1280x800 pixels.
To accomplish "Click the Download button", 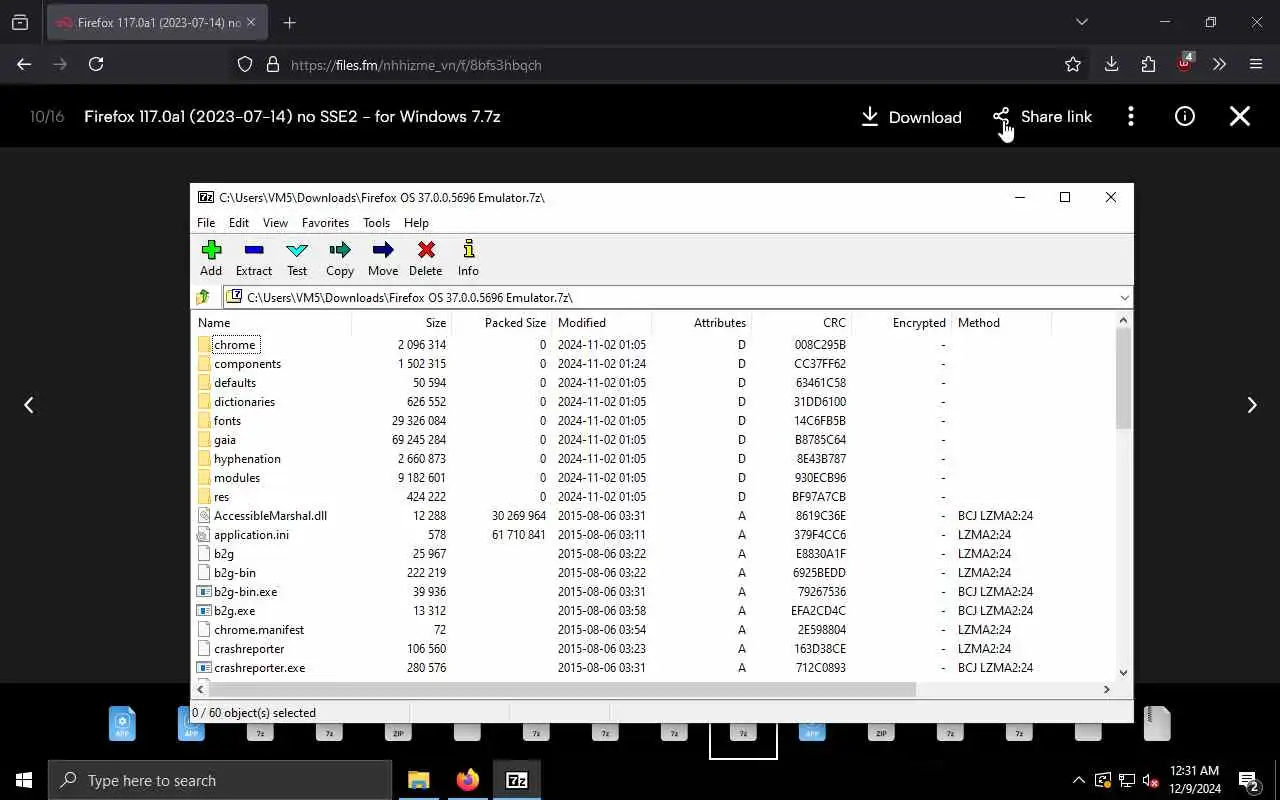I will click(911, 117).
